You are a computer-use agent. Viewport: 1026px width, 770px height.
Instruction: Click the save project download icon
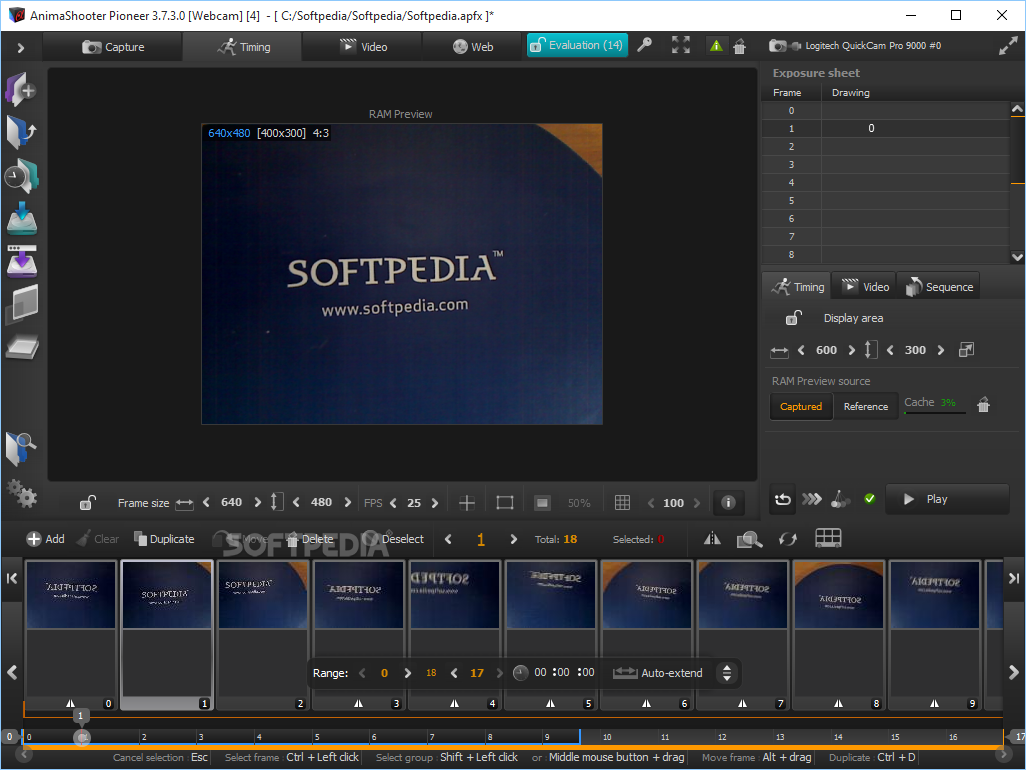coord(22,218)
